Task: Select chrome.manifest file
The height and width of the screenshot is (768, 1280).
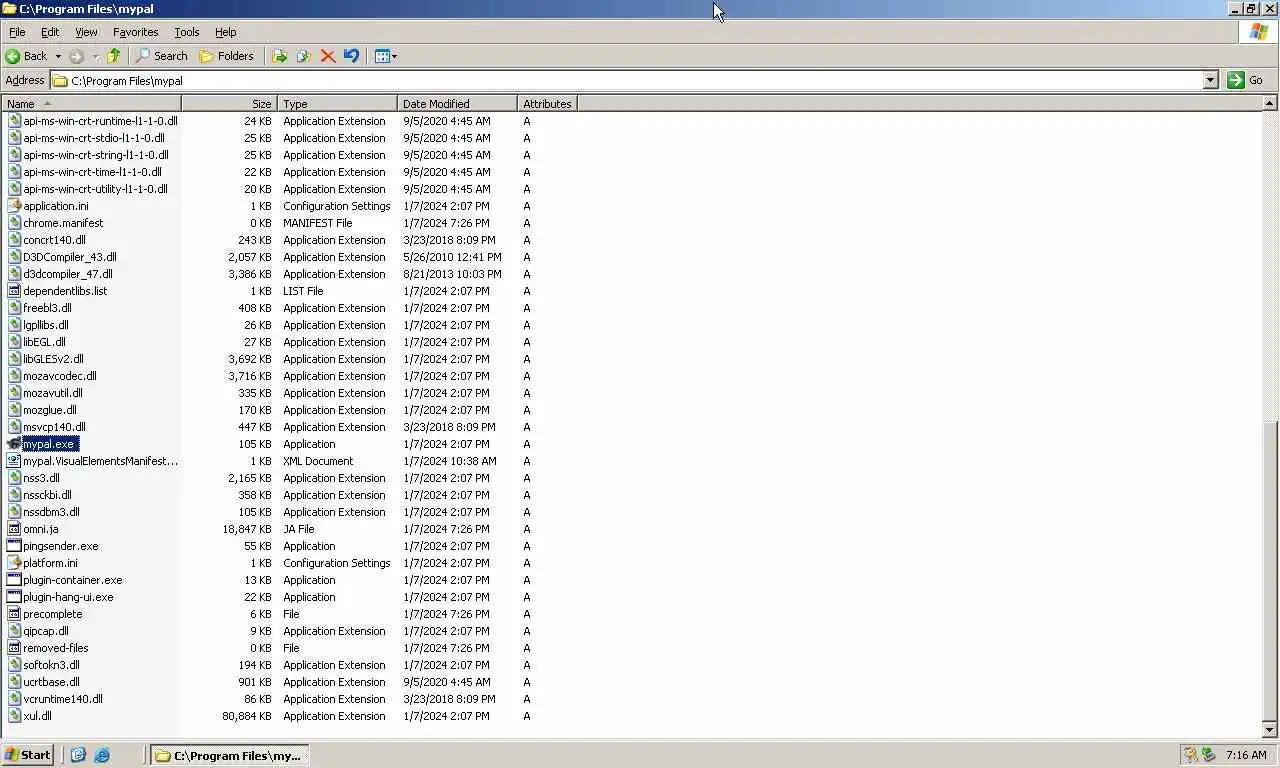Action: coord(63,223)
